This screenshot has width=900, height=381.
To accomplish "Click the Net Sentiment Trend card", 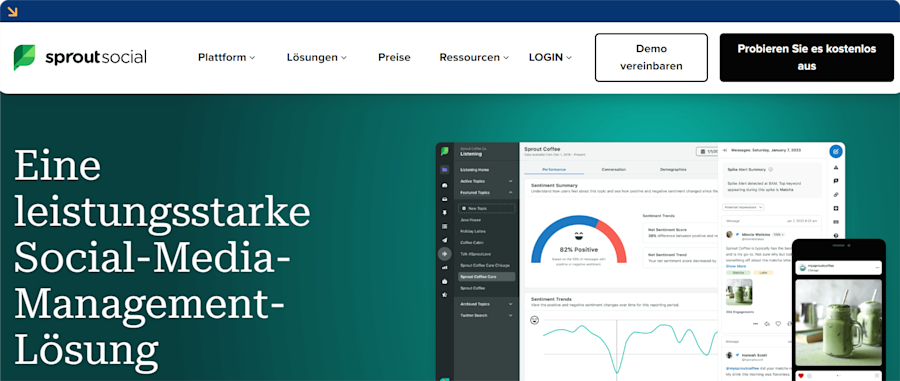I will (680, 258).
